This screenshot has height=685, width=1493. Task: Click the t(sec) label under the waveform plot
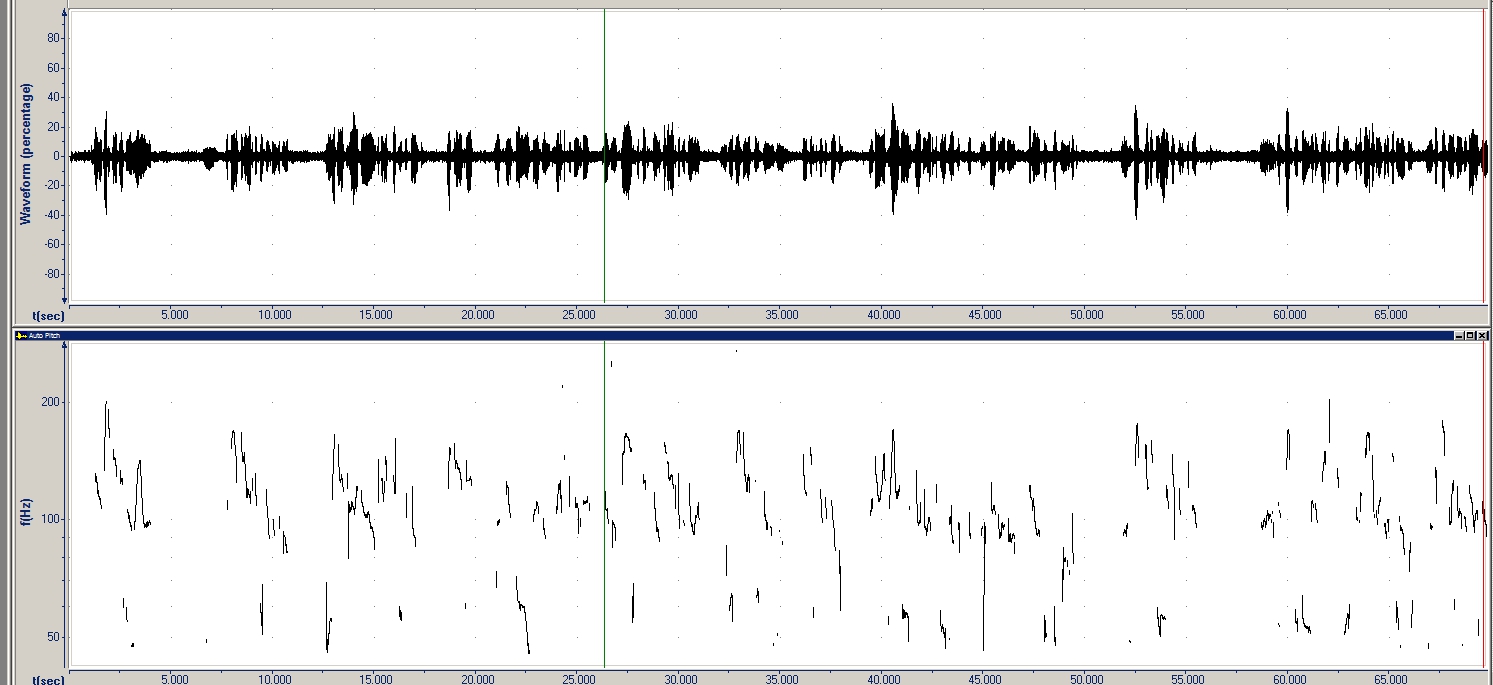(x=48, y=315)
